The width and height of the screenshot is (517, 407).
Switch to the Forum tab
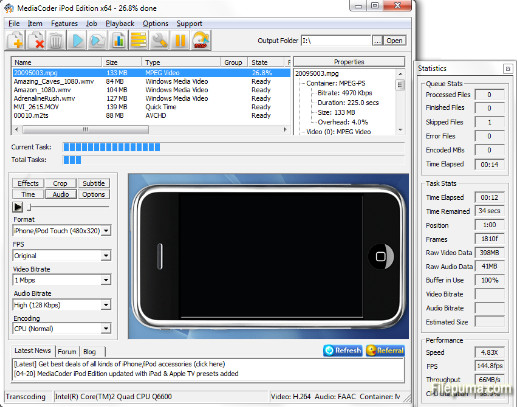[x=67, y=351]
